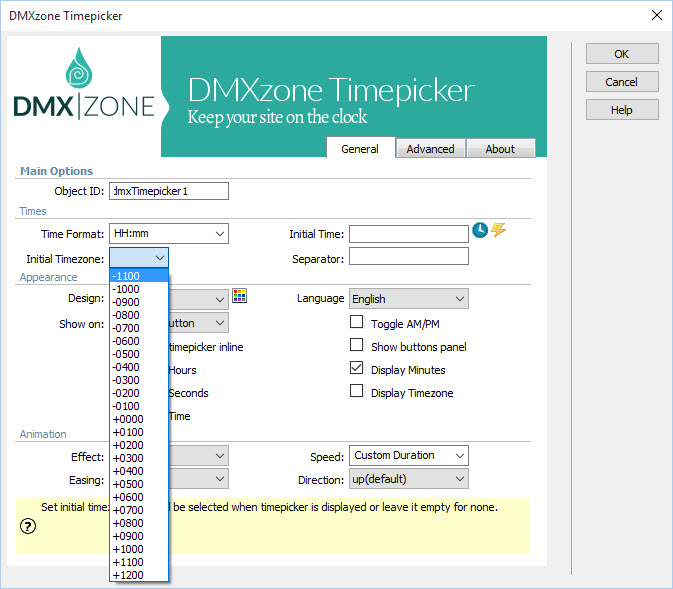
Task: Choose the -0500 timezone option
Action: pos(139,354)
